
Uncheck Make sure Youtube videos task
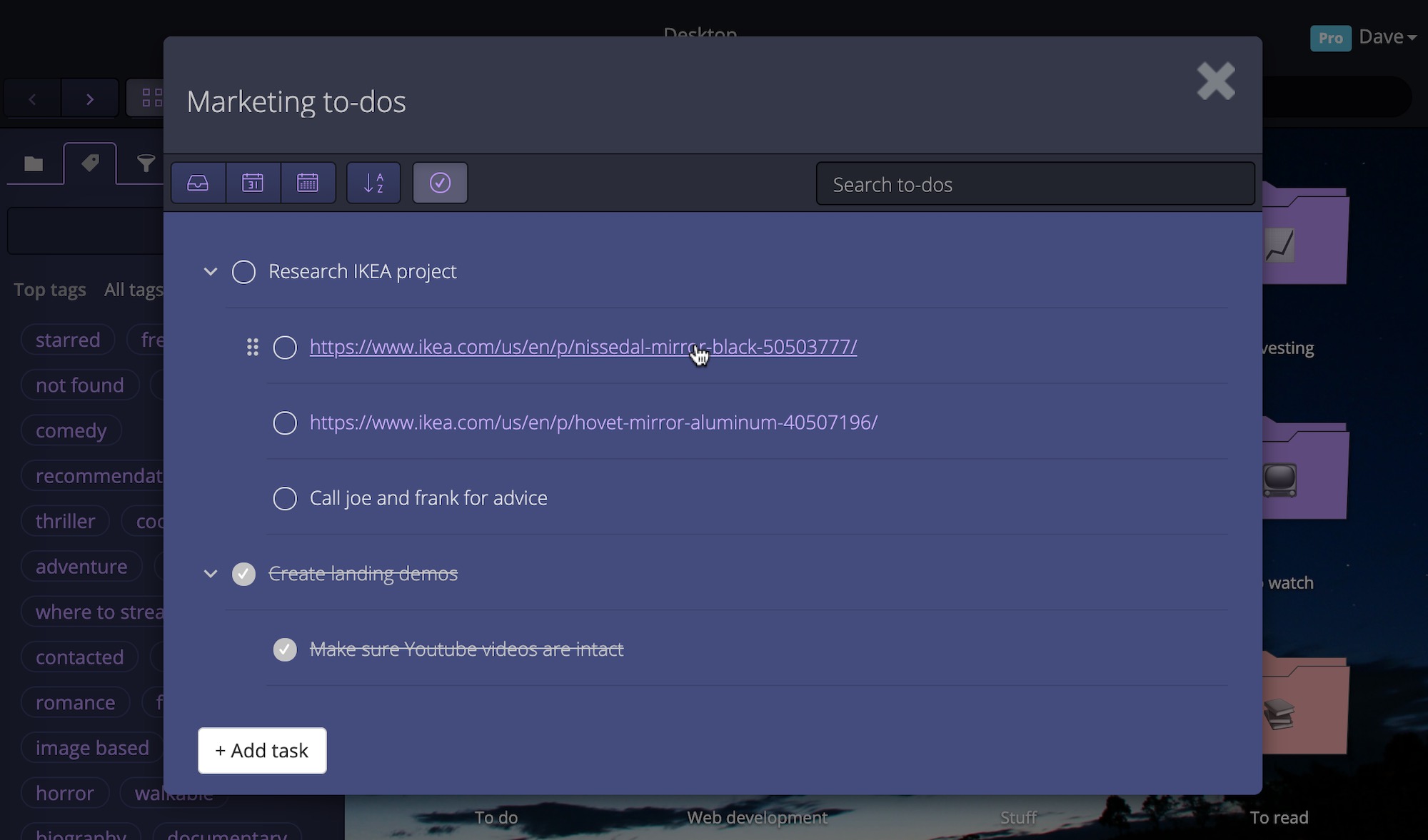(285, 649)
